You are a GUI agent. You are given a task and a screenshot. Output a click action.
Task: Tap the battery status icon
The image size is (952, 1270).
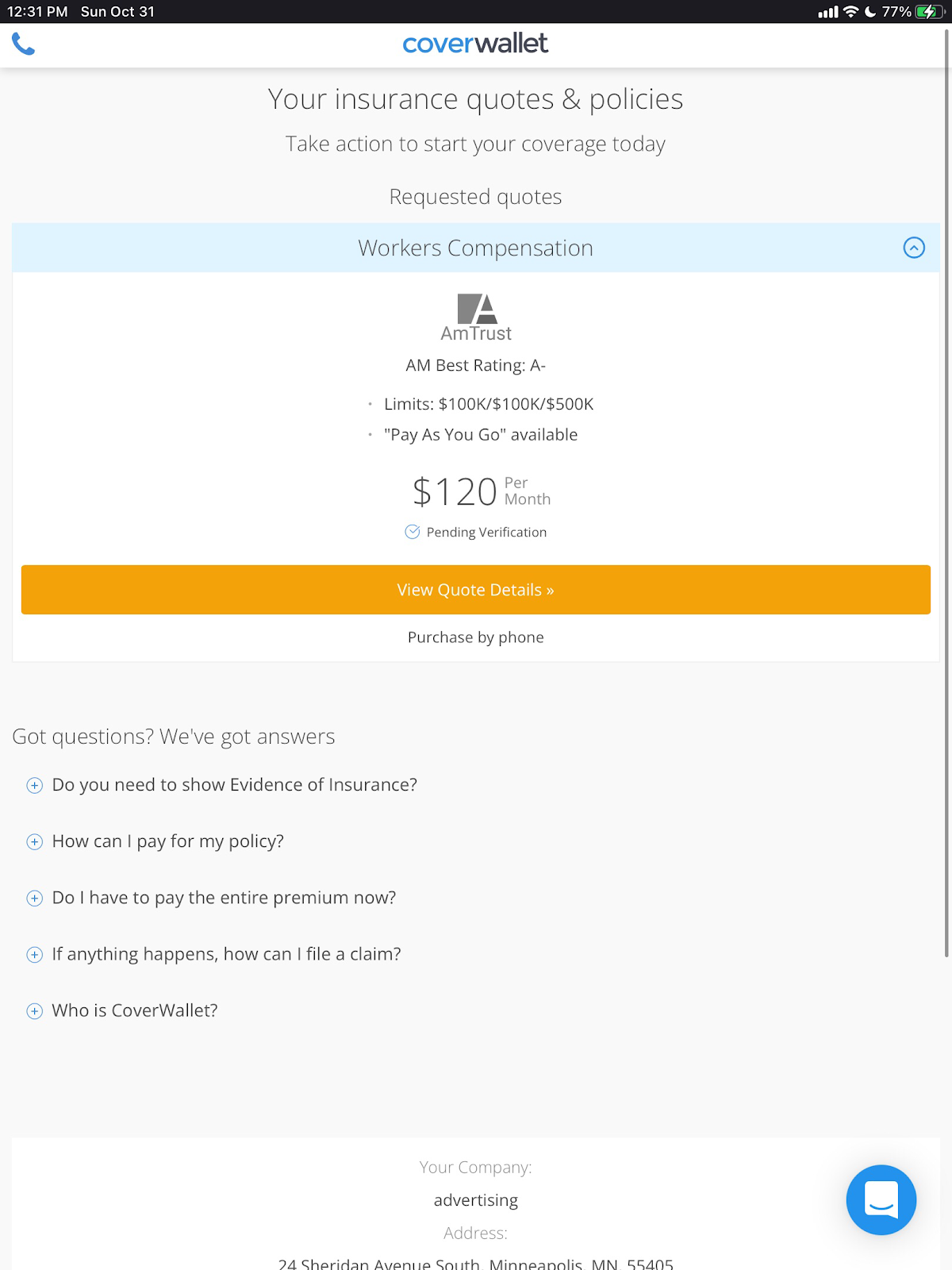(928, 12)
